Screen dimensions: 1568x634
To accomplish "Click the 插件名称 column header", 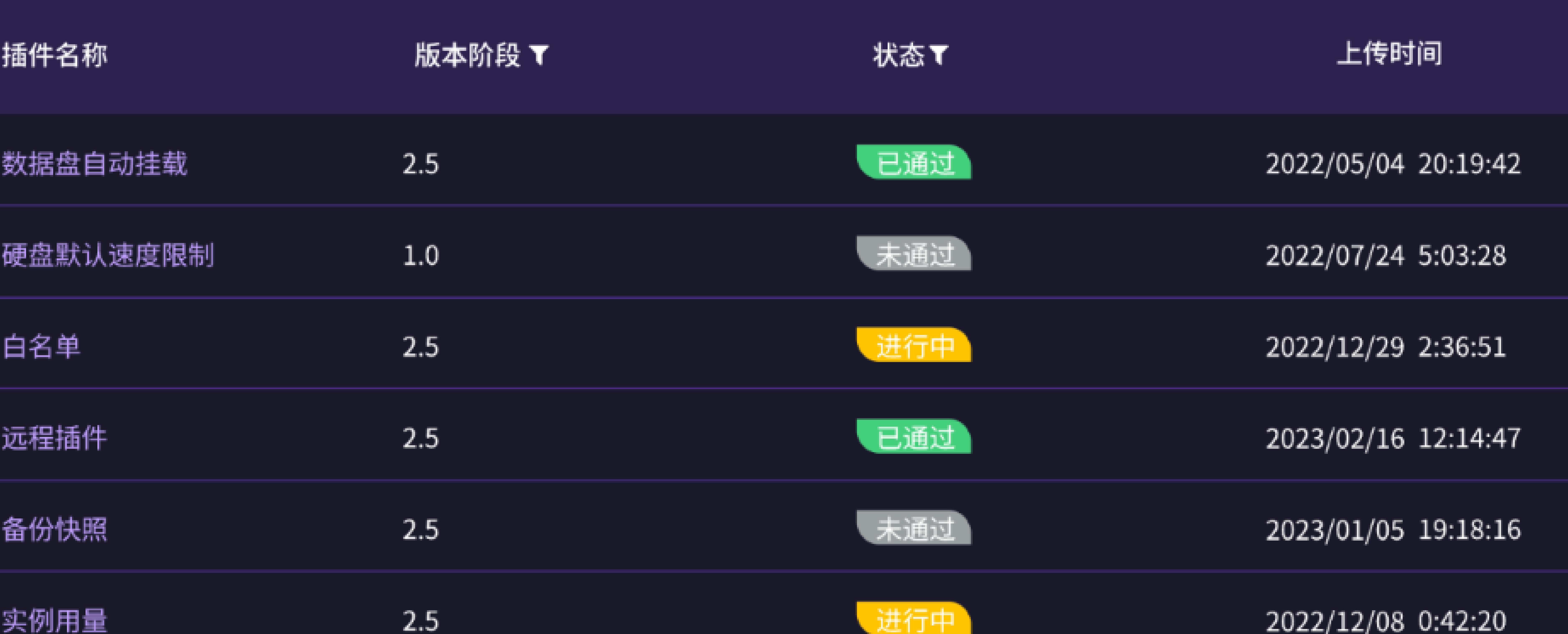I will pyautogui.click(x=55, y=55).
